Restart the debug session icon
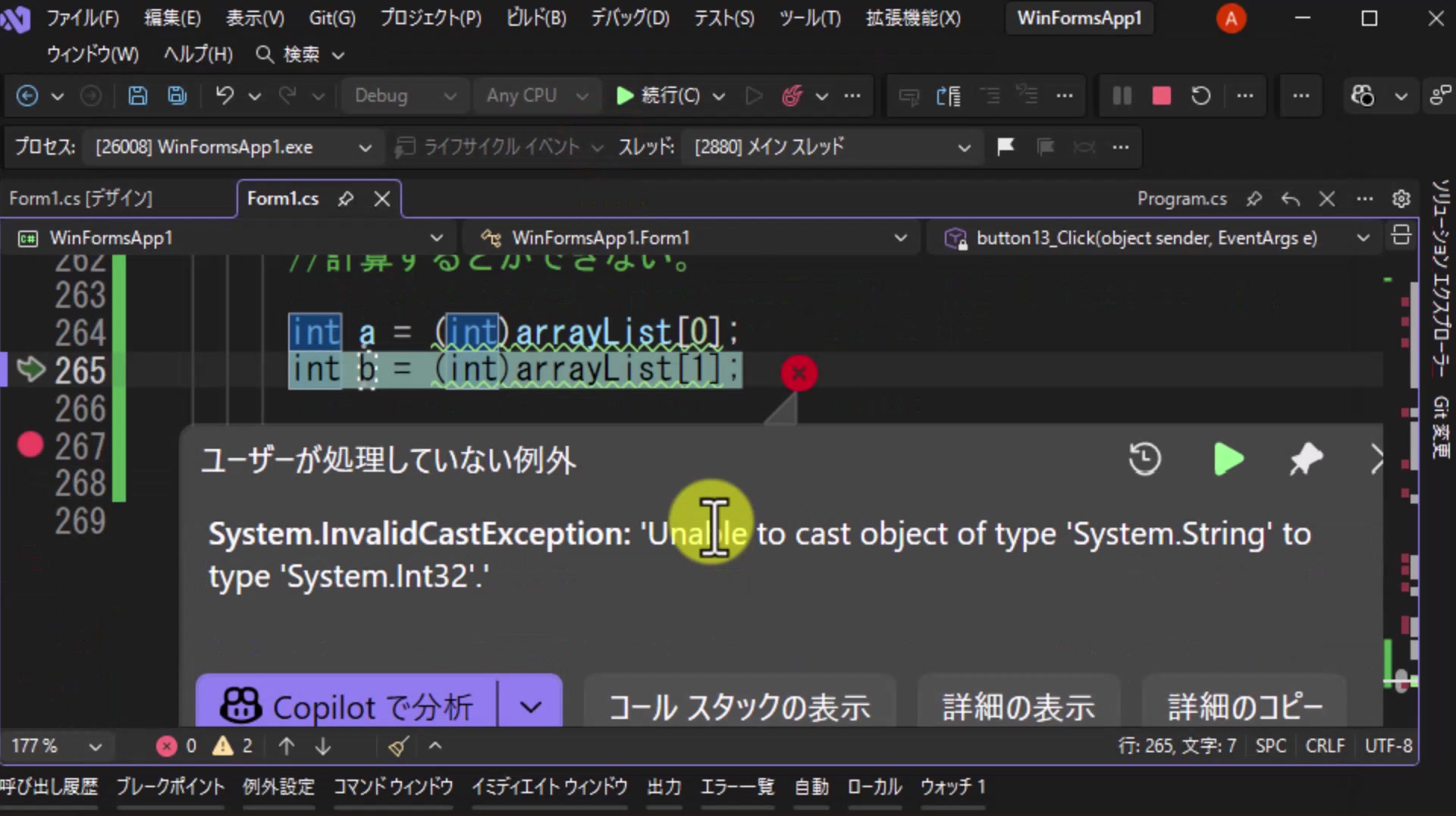 point(1200,96)
